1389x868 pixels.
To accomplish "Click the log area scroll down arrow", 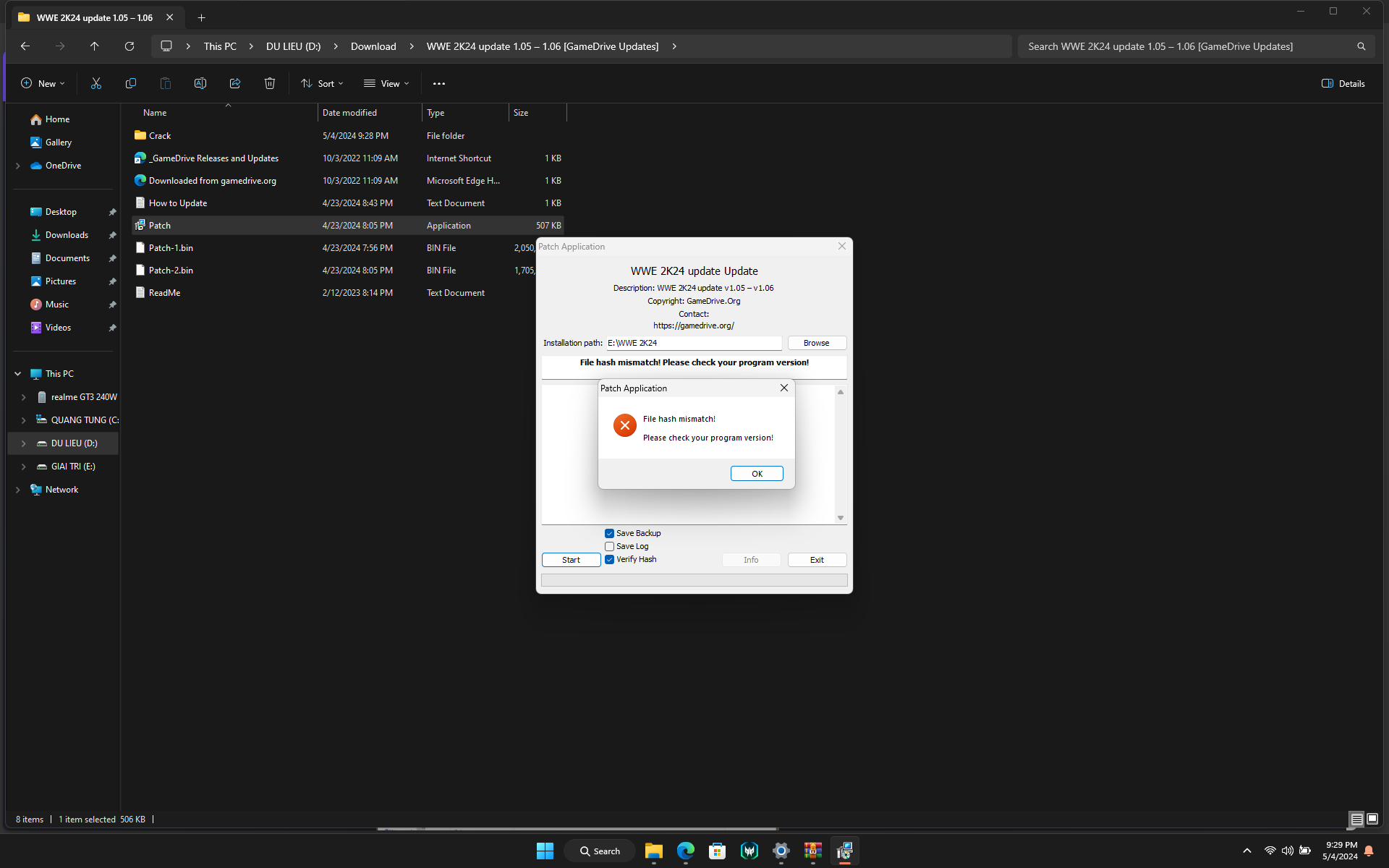I will click(x=841, y=518).
